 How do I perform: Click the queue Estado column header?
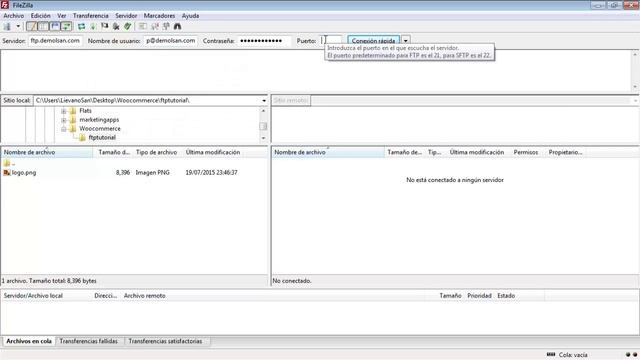tap(519, 296)
